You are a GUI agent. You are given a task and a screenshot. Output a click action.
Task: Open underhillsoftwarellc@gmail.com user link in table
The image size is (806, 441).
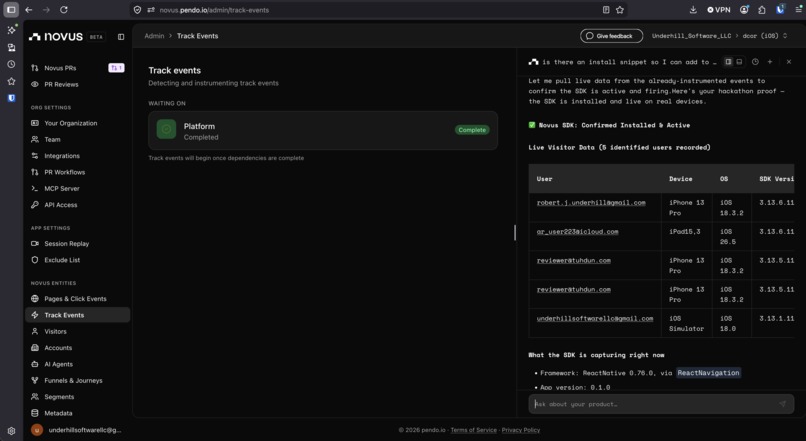point(595,319)
